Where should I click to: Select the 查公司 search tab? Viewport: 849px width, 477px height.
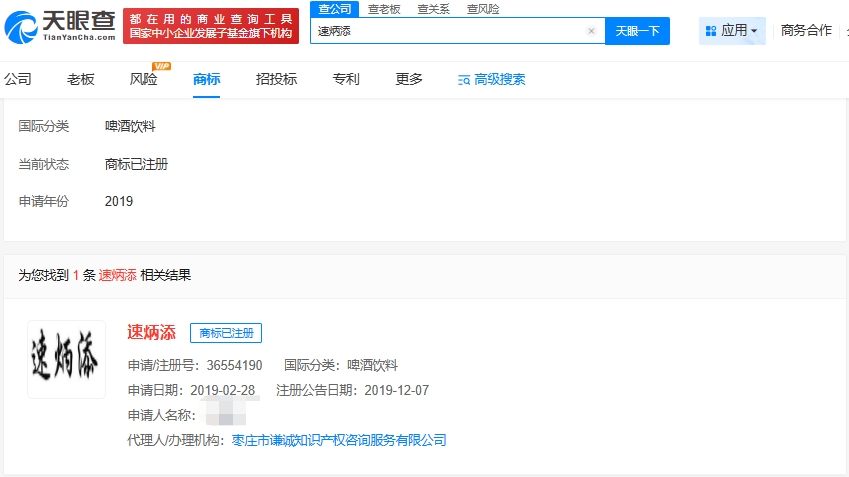pyautogui.click(x=334, y=9)
